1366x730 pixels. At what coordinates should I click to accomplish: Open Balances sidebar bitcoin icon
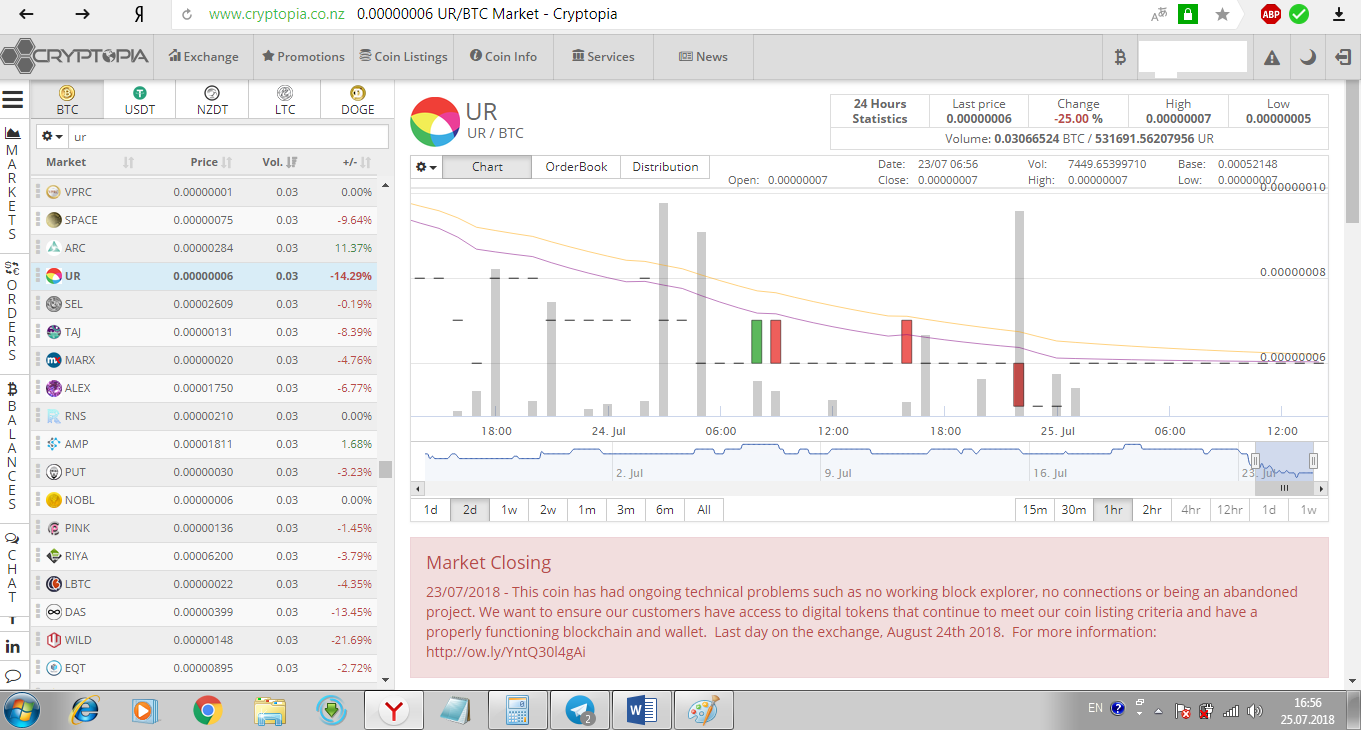coord(12,388)
